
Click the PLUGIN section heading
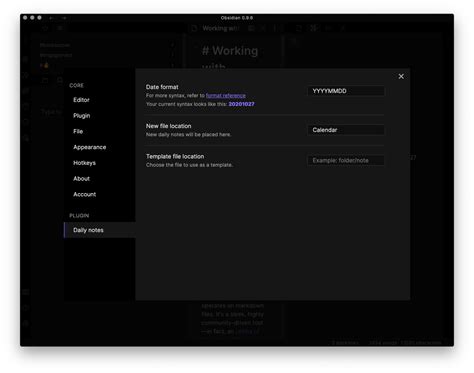[x=79, y=216]
